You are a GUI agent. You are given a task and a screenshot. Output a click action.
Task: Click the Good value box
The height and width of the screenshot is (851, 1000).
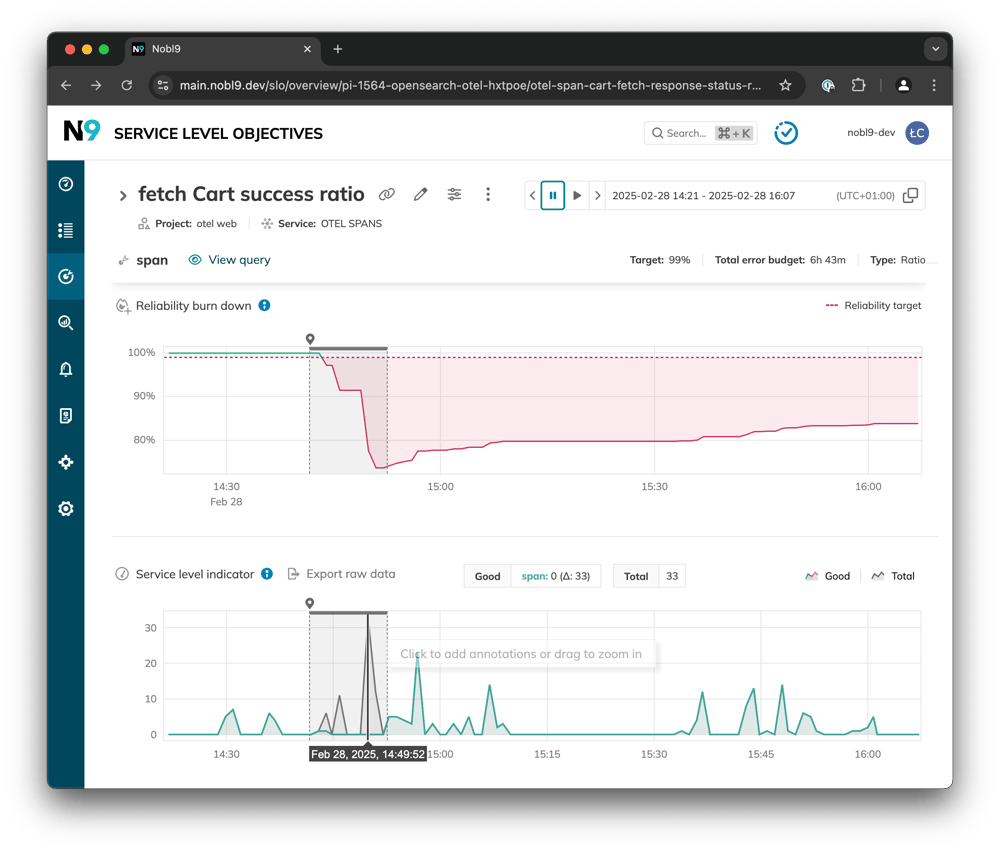533,576
